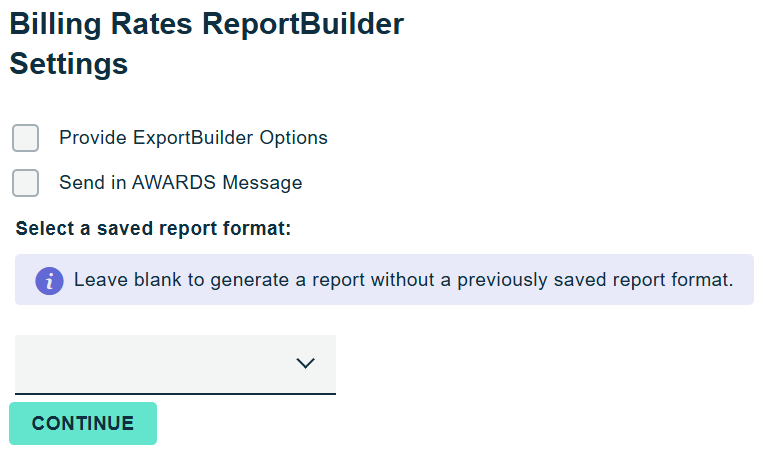Click 'previously saved report format' in the banner

(x=594, y=280)
